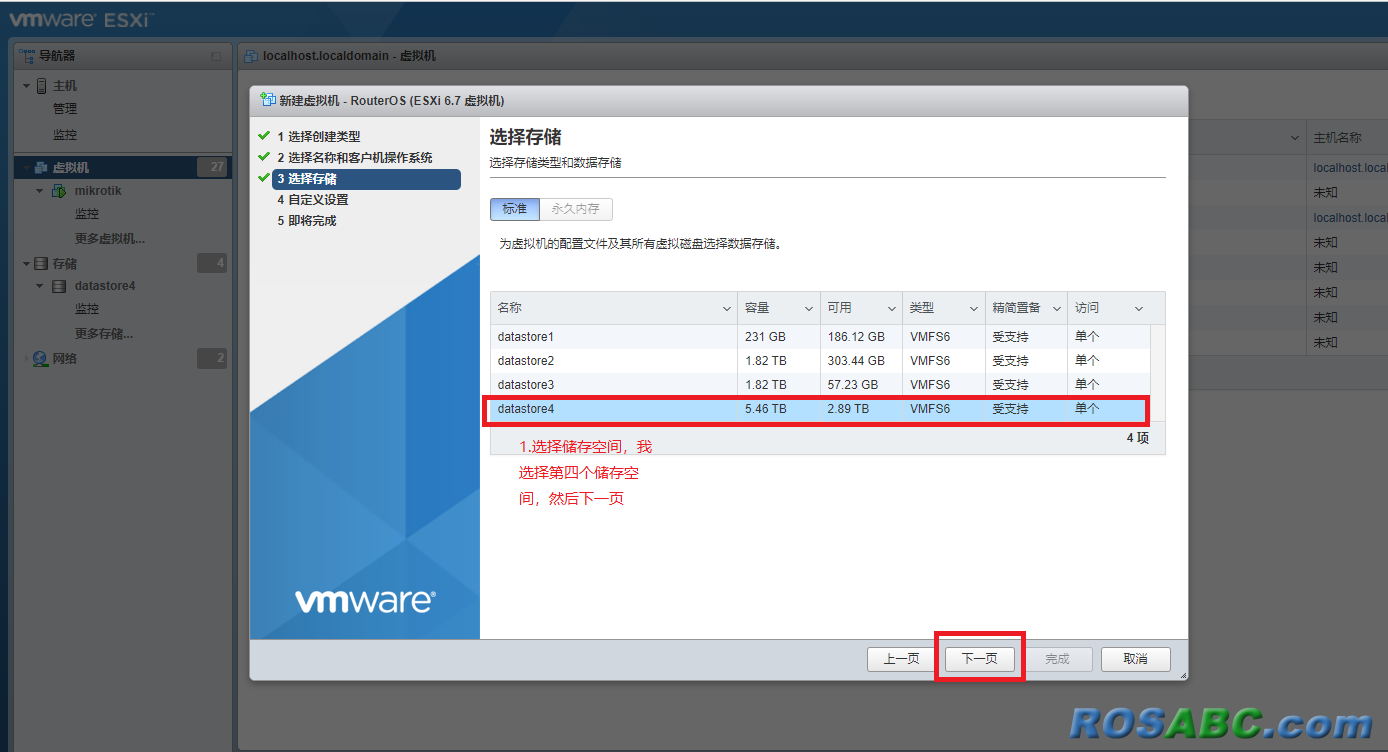The width and height of the screenshot is (1388, 752).
Task: Go to step 2 选择名称和客户机操作系统
Action: coord(355,158)
